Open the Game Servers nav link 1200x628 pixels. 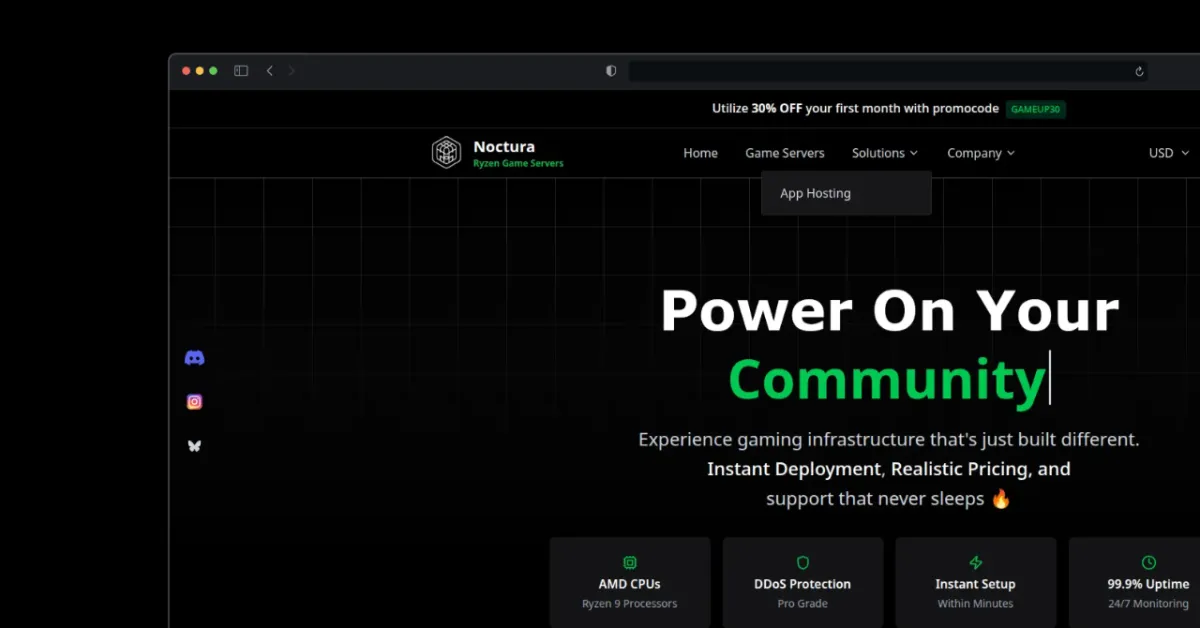pos(785,153)
